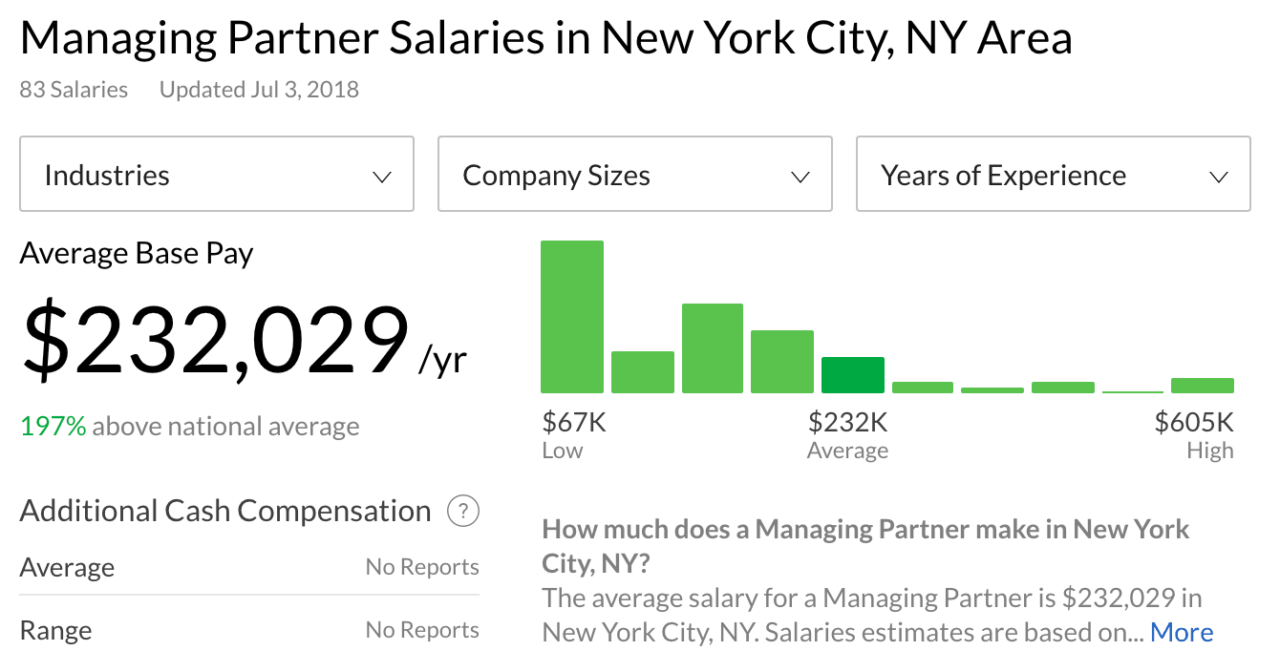Open the Years of Experience filter dropdown
The height and width of the screenshot is (672, 1280).
click(1053, 174)
